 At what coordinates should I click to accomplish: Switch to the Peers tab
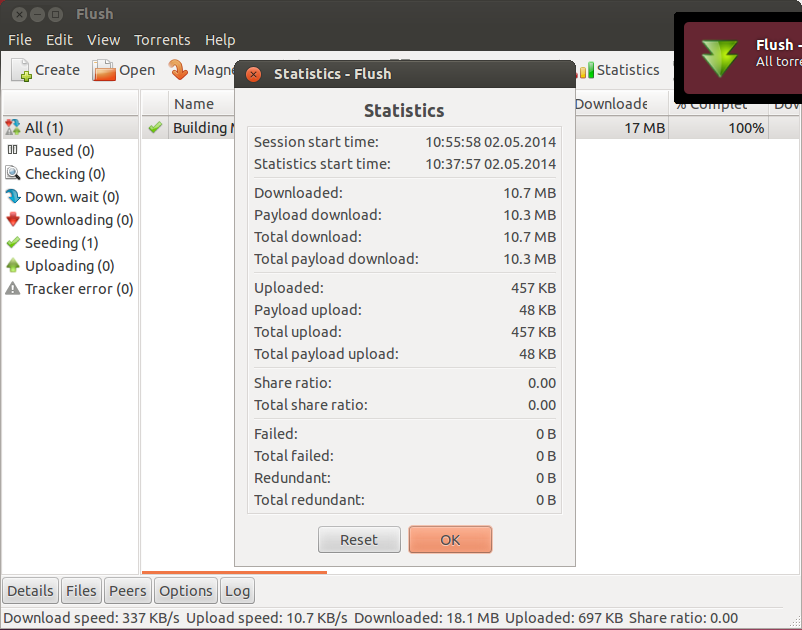click(127, 591)
